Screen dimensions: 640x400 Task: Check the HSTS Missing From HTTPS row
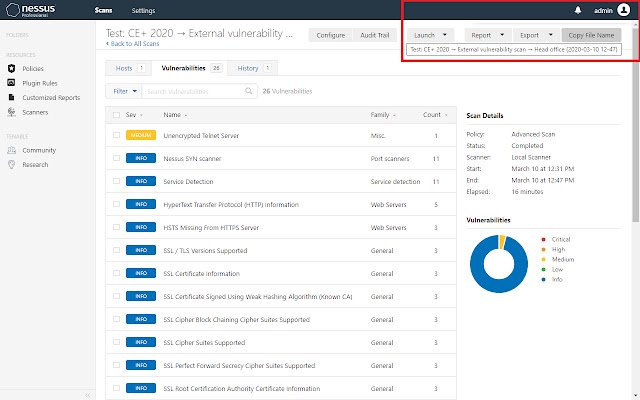pos(116,227)
